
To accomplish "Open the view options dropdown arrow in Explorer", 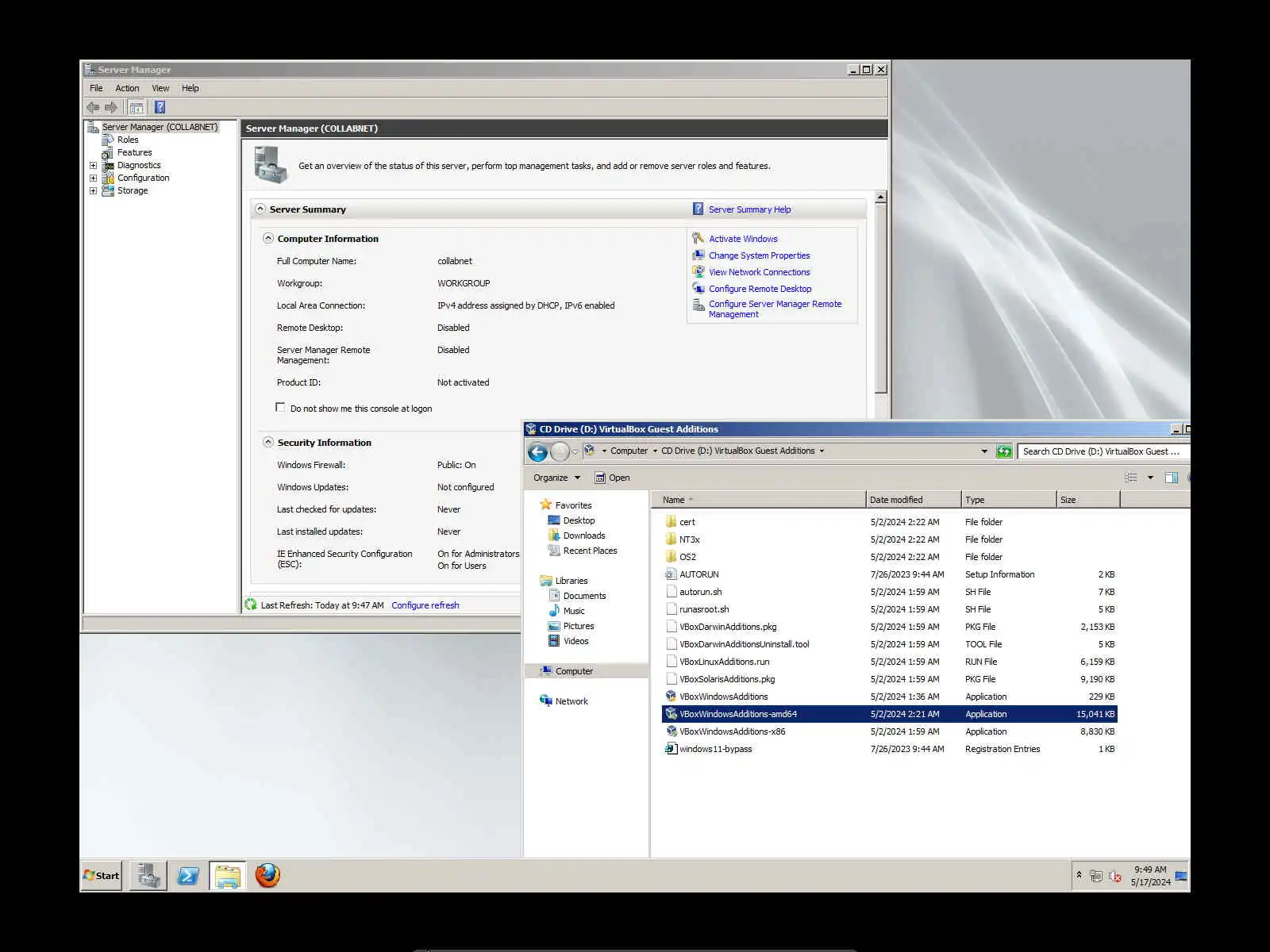I will 1150,478.
